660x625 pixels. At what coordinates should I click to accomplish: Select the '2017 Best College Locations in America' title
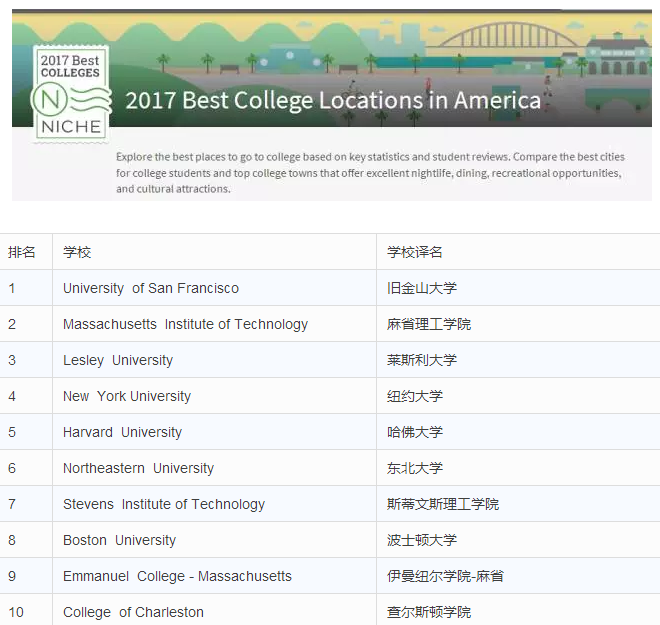pos(333,101)
